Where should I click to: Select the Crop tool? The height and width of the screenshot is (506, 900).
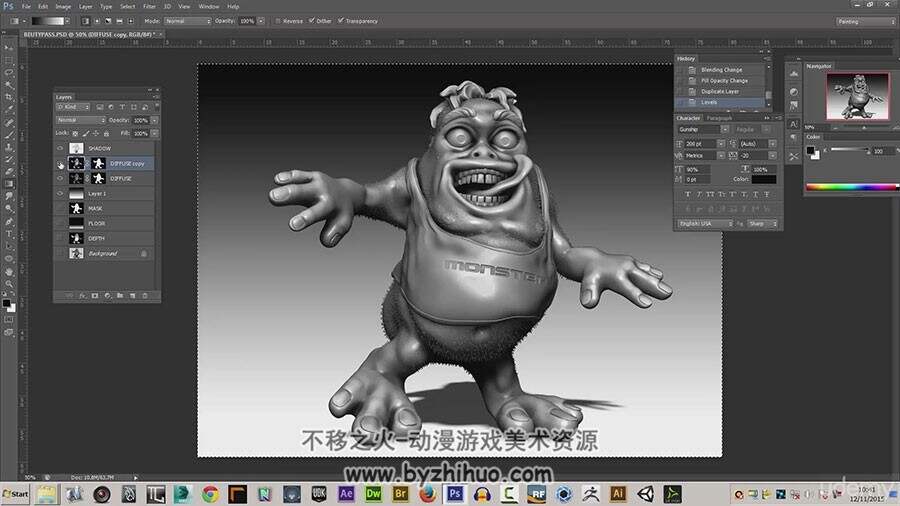pyautogui.click(x=9, y=98)
